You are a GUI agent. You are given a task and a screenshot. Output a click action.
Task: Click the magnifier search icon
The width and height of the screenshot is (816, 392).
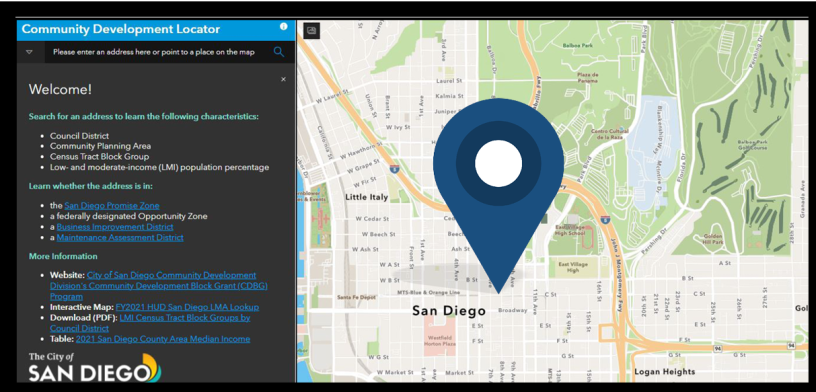[x=279, y=52]
